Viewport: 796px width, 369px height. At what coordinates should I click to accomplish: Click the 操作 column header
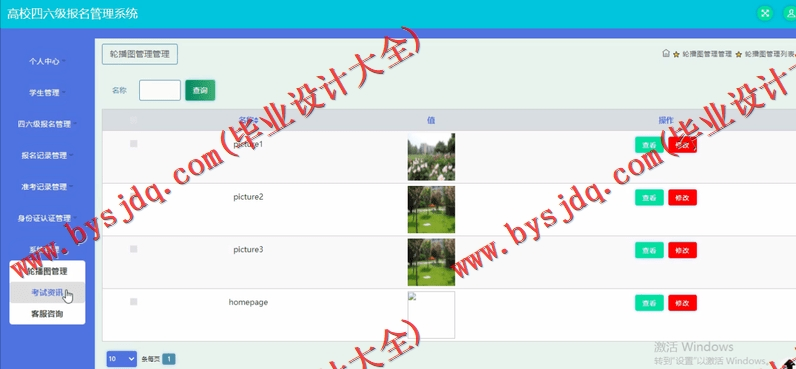666,120
